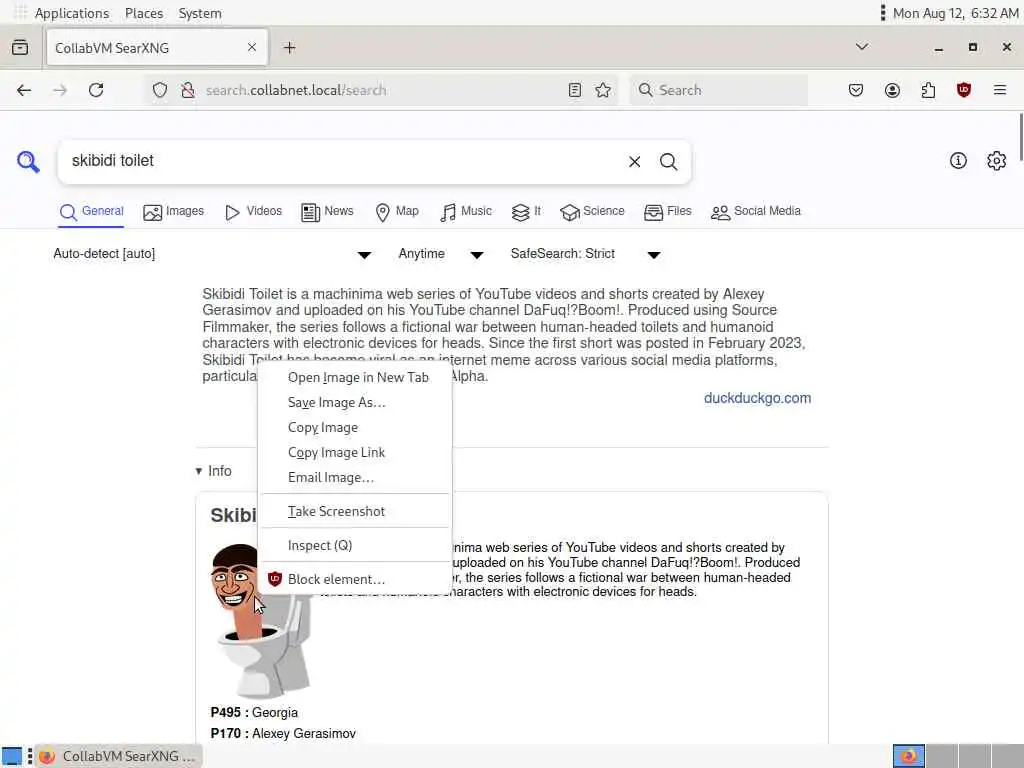Viewport: 1024px width, 768px height.
Task: Open the Pocket save icon
Action: click(x=856, y=90)
